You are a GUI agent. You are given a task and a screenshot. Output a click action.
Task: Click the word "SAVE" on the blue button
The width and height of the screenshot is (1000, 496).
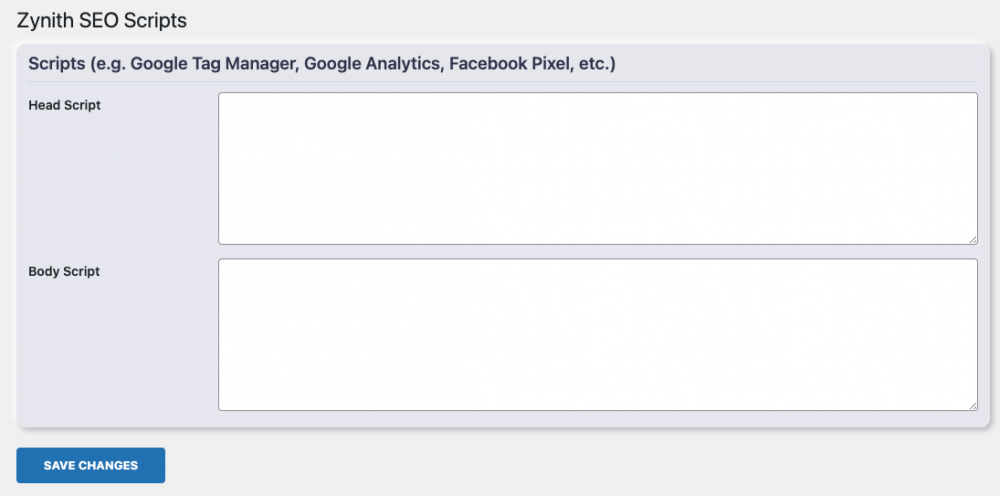(60, 465)
